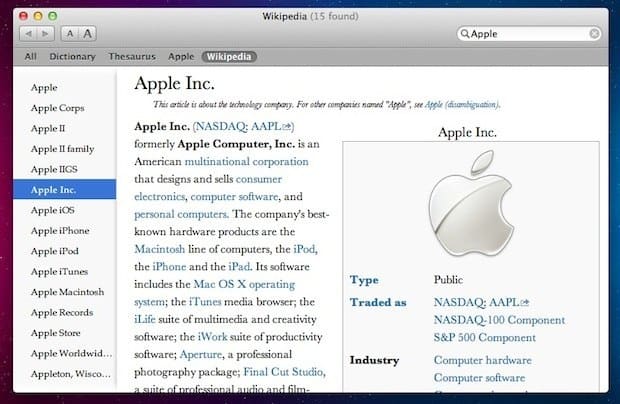Image resolution: width=620 pixels, height=404 pixels.
Task: Switch to the Apple source tab
Action: point(181,57)
